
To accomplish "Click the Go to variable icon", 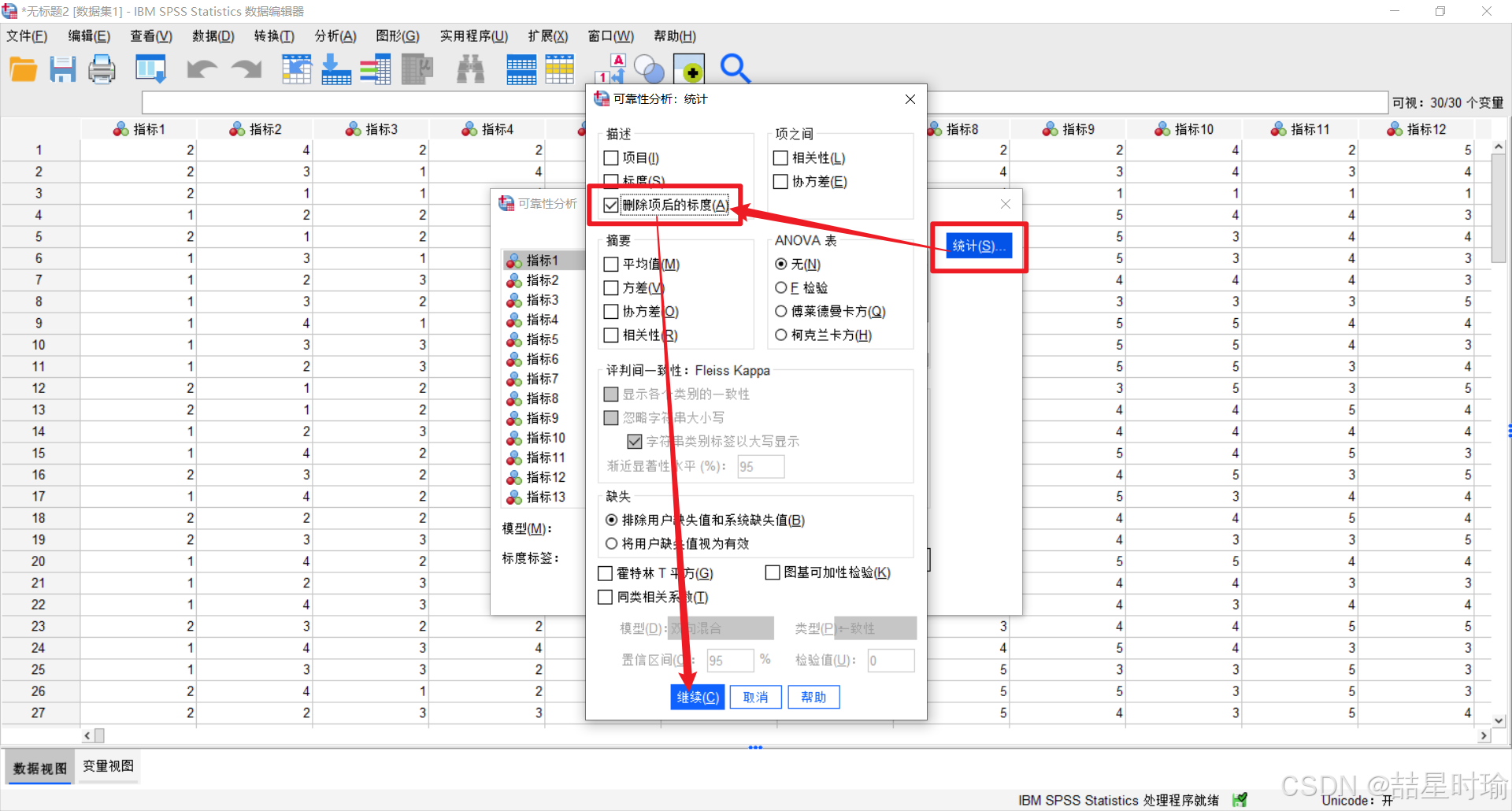I will pyautogui.click(x=336, y=69).
